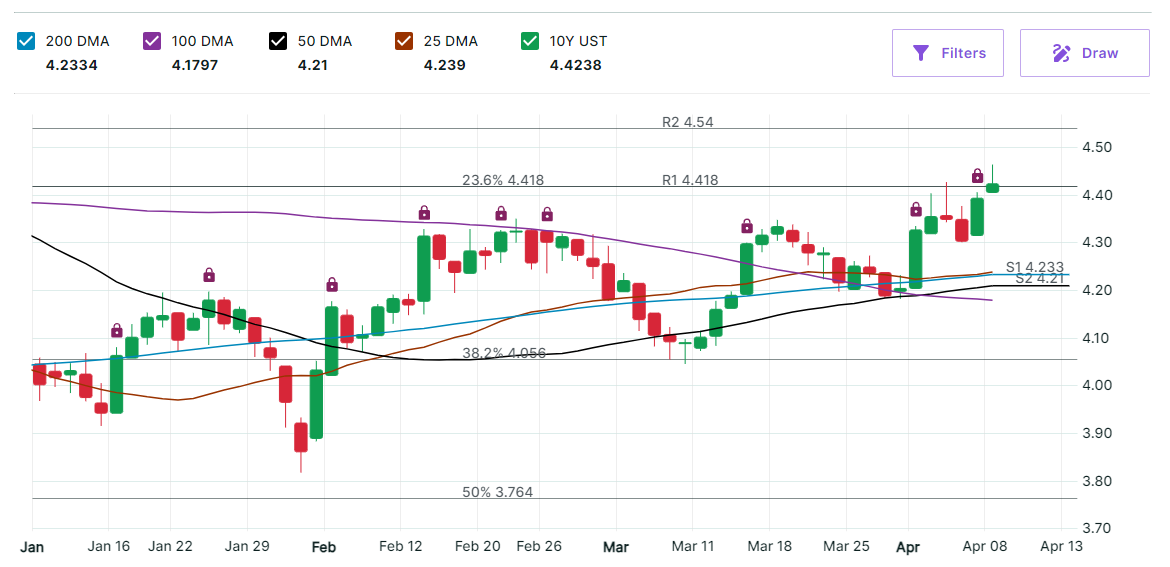Click the Jan 22 date axis label
This screenshot has width=1170, height=567.
(170, 546)
